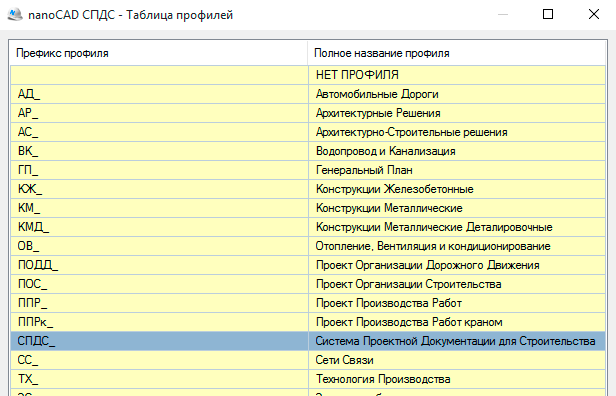
Task: Click the Архитектурные Решения cell
Action: (x=457, y=113)
